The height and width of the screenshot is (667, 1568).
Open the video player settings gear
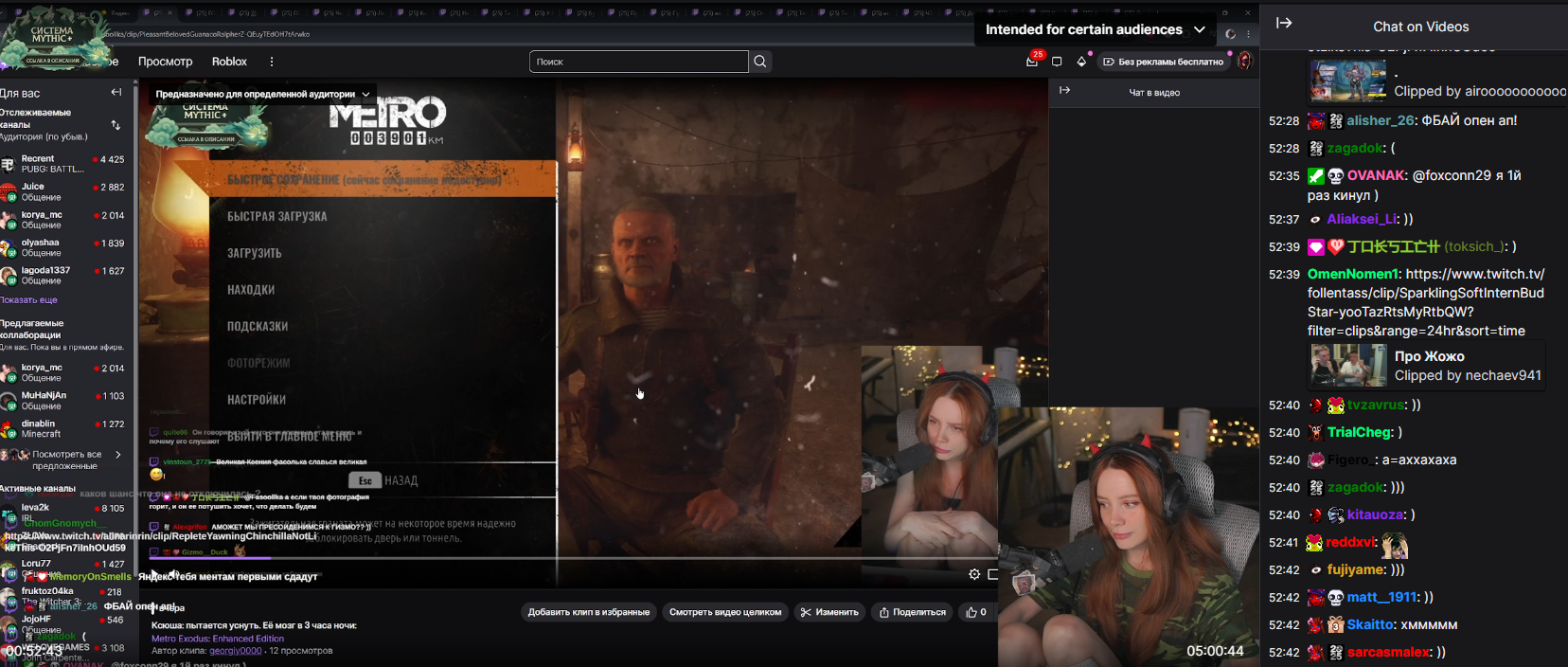tap(974, 574)
